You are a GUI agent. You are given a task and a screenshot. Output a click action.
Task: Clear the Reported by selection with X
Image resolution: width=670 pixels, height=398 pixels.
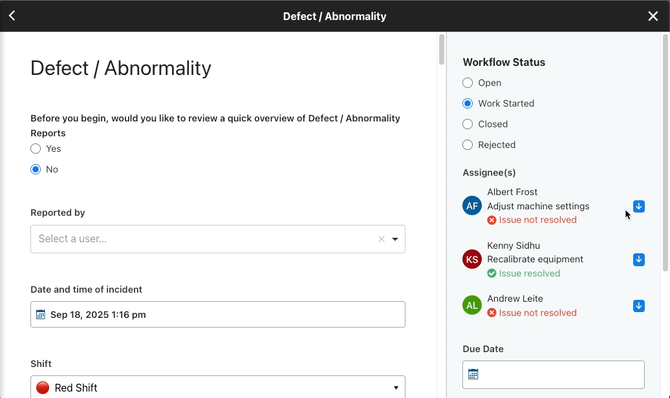click(381, 239)
